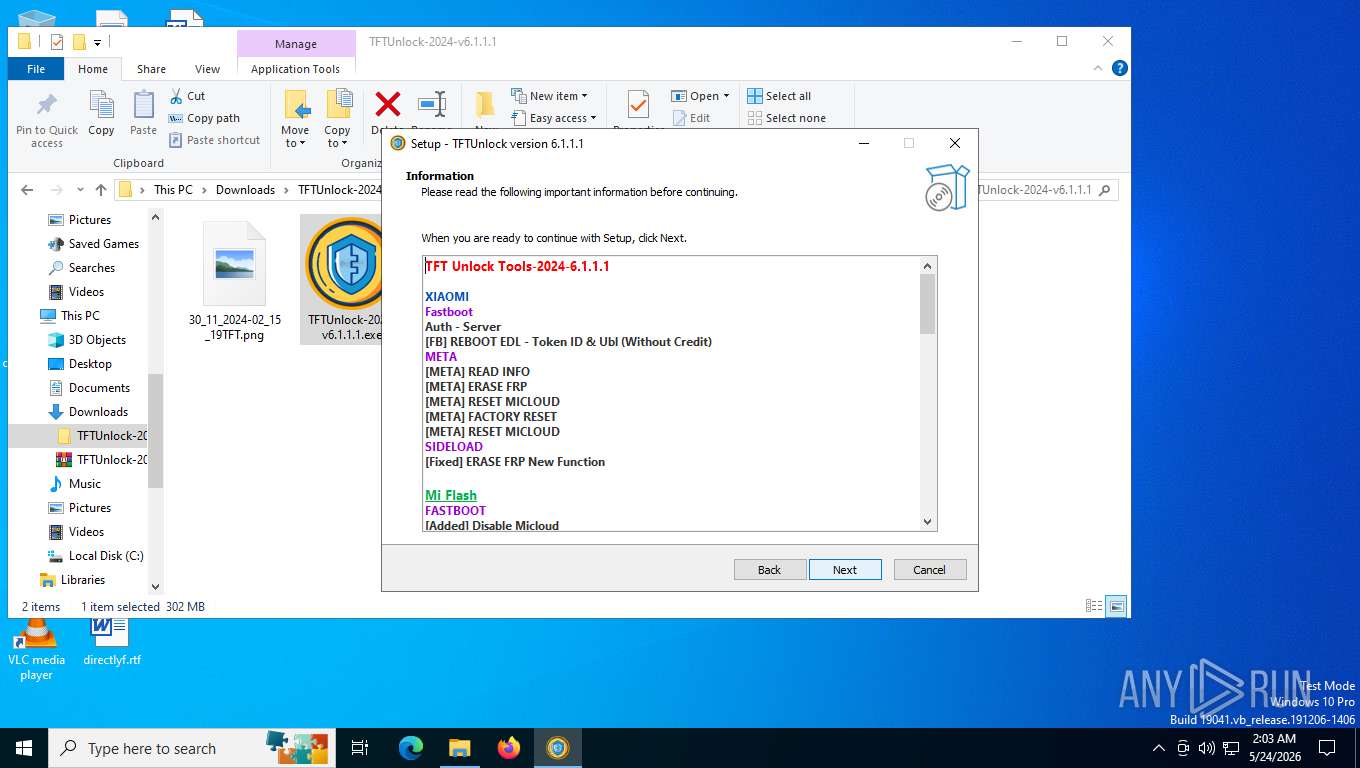Click Cut in the Clipboard group
The width and height of the screenshot is (1360, 768).
point(187,96)
